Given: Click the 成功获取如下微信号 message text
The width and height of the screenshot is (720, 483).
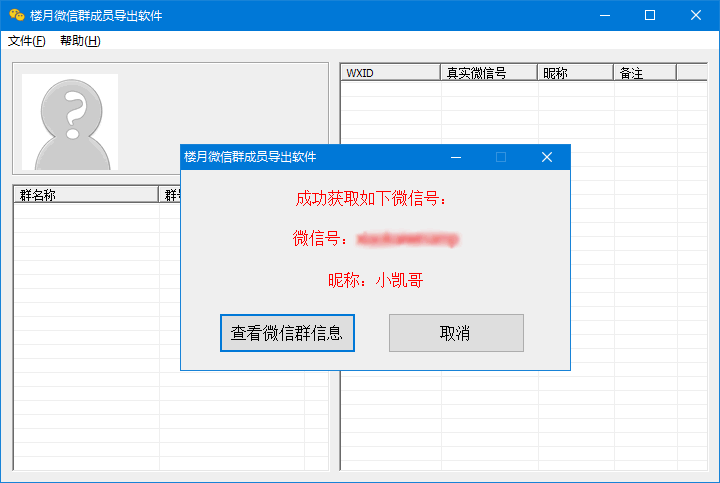Looking at the screenshot, I should [x=371, y=198].
